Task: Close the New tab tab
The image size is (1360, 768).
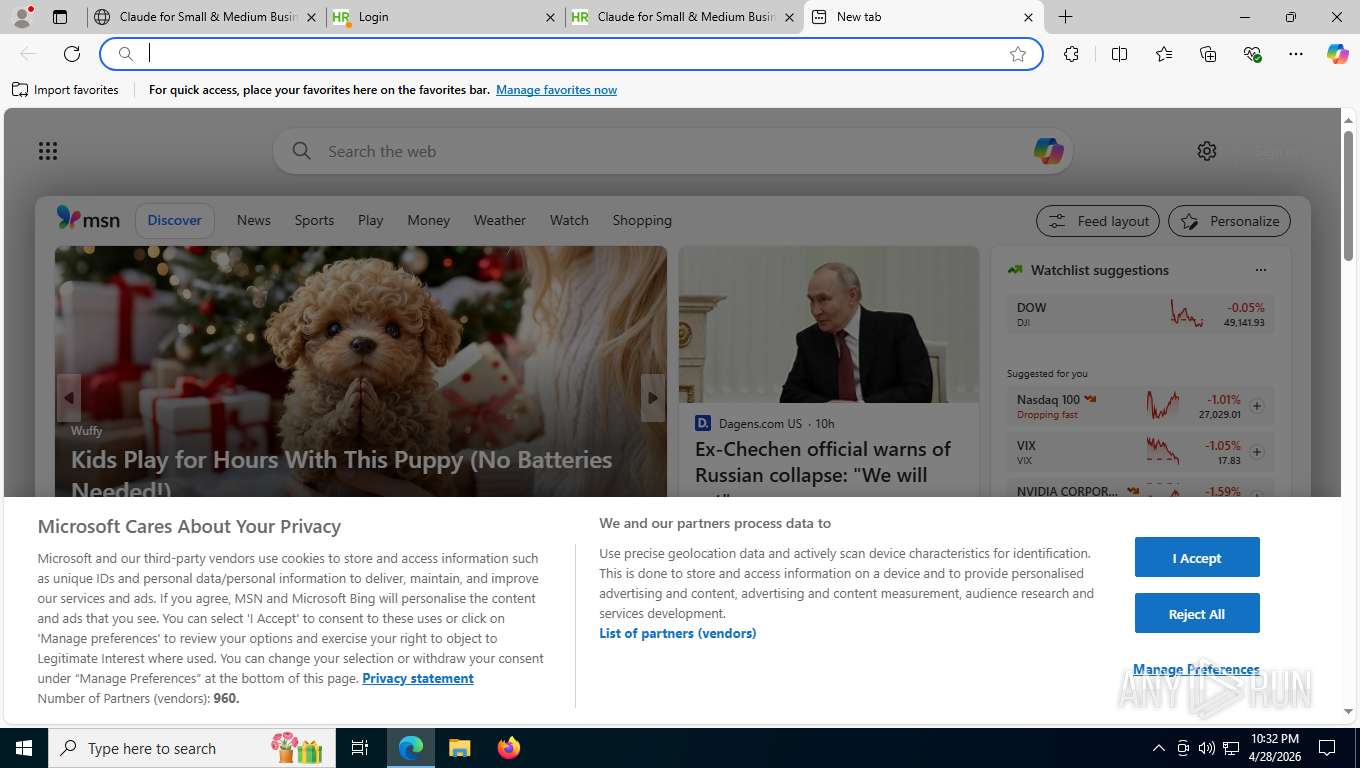Action: (1028, 17)
